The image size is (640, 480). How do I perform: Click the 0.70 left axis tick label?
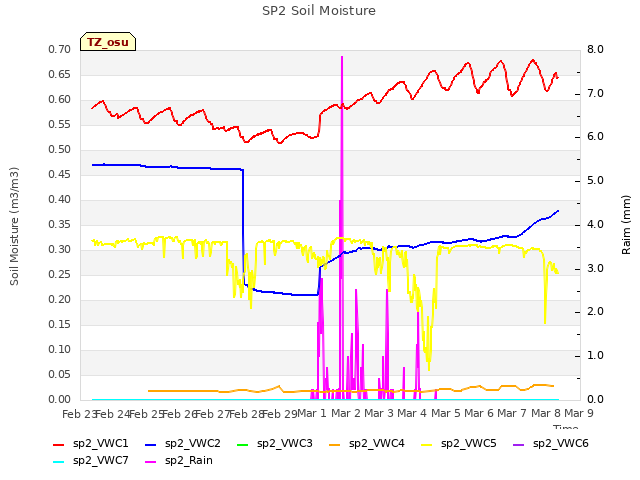60,49
